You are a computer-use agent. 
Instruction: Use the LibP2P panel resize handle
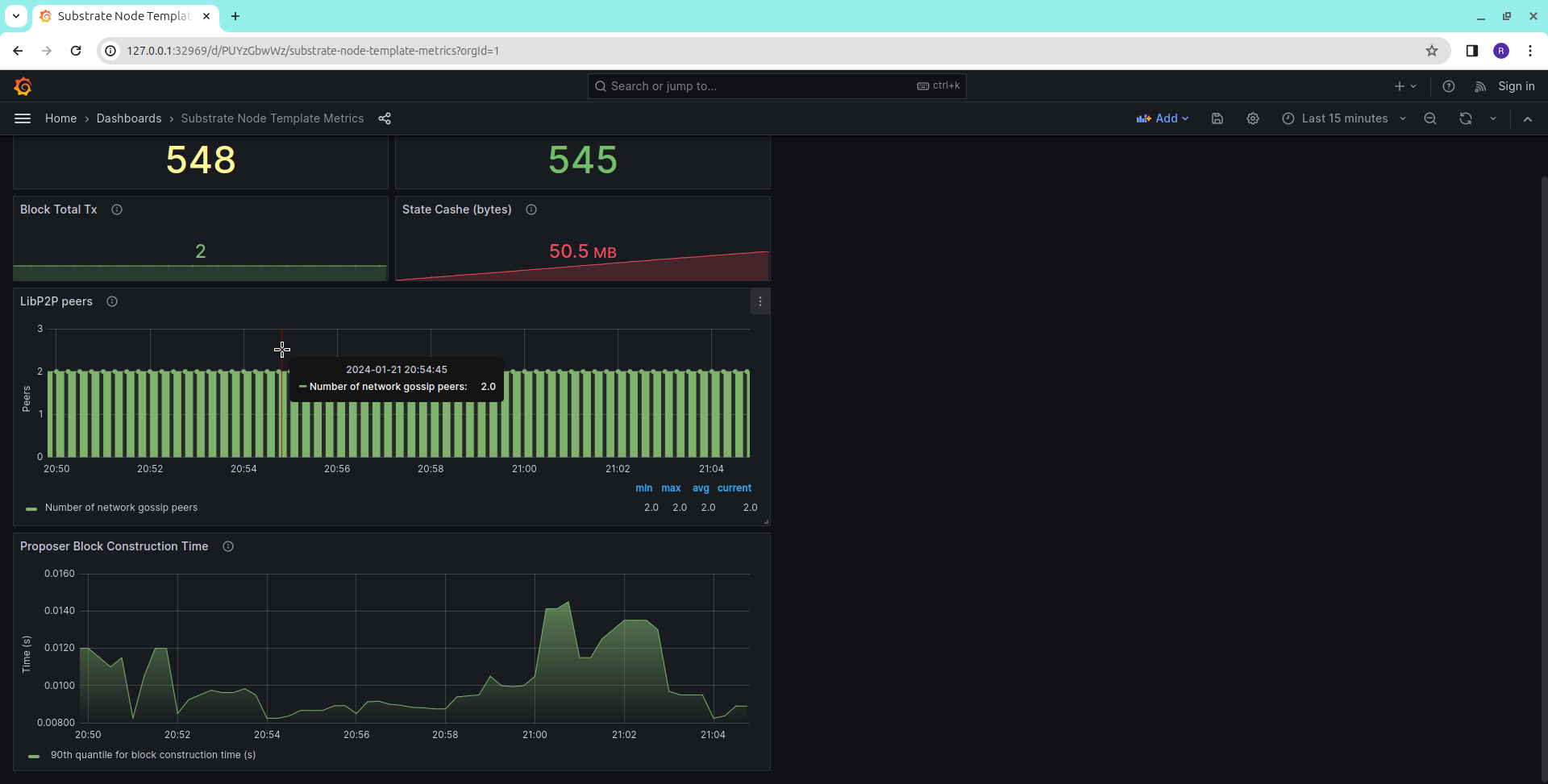coord(766,522)
